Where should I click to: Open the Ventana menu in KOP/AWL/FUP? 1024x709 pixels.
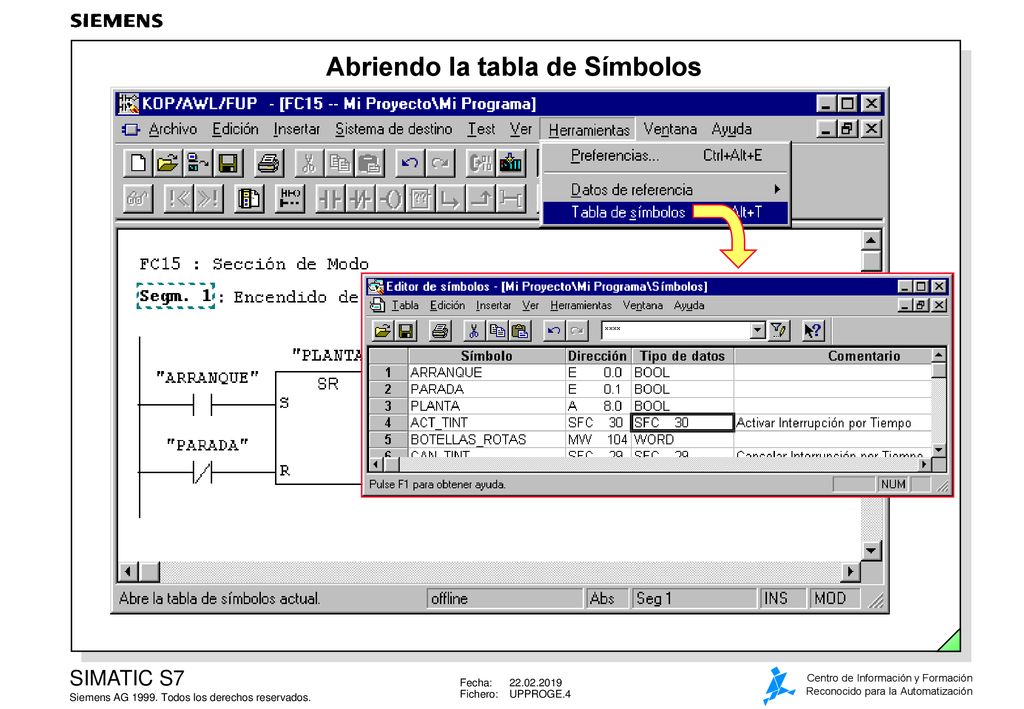[x=670, y=129]
